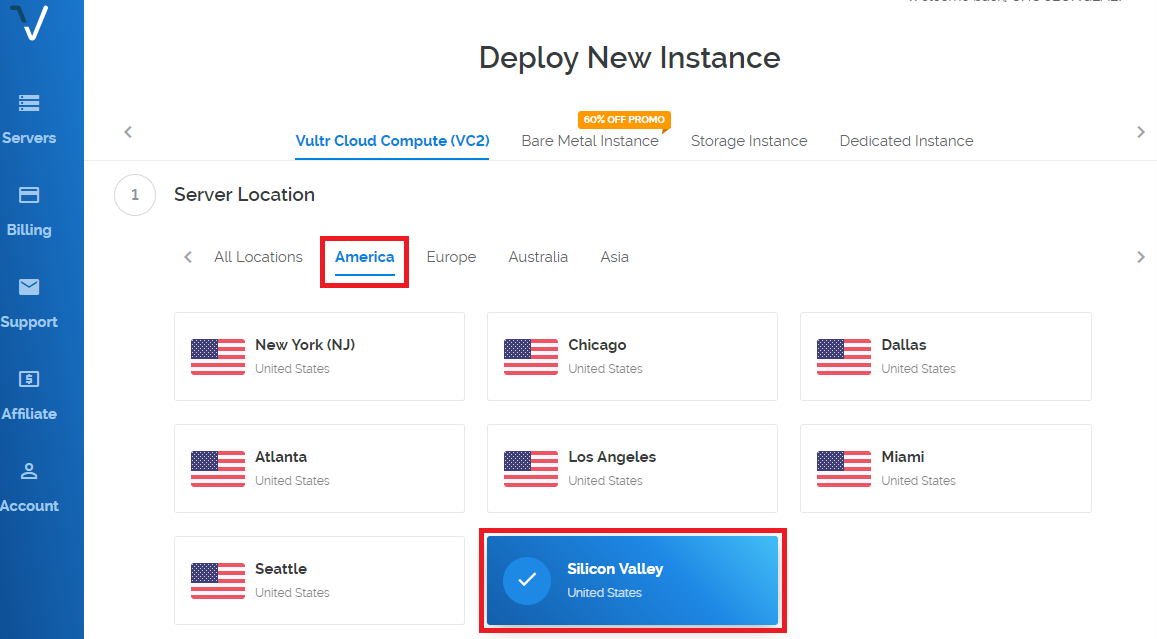Viewport: 1157px width, 639px height.
Task: Click the 60% OFF PROMO badge
Action: coord(624,120)
